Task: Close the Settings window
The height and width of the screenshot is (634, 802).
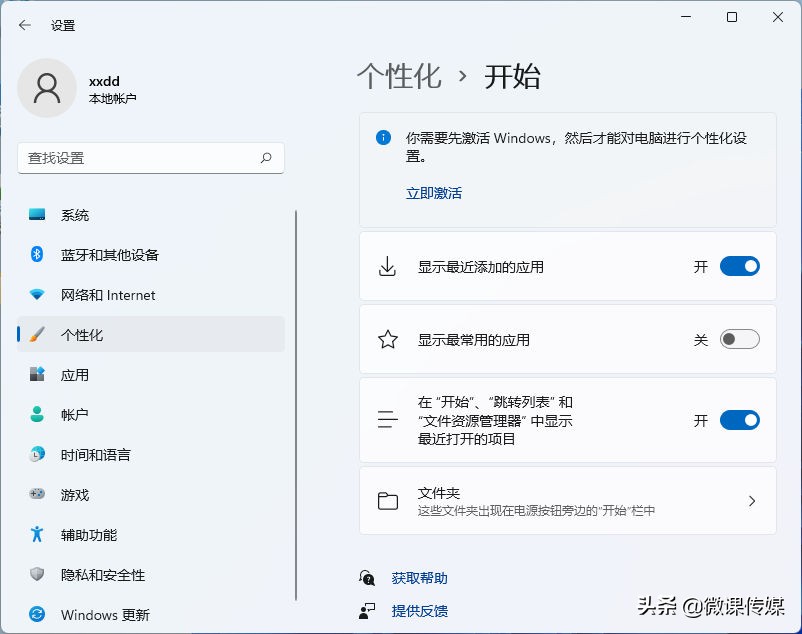Action: coord(778,17)
